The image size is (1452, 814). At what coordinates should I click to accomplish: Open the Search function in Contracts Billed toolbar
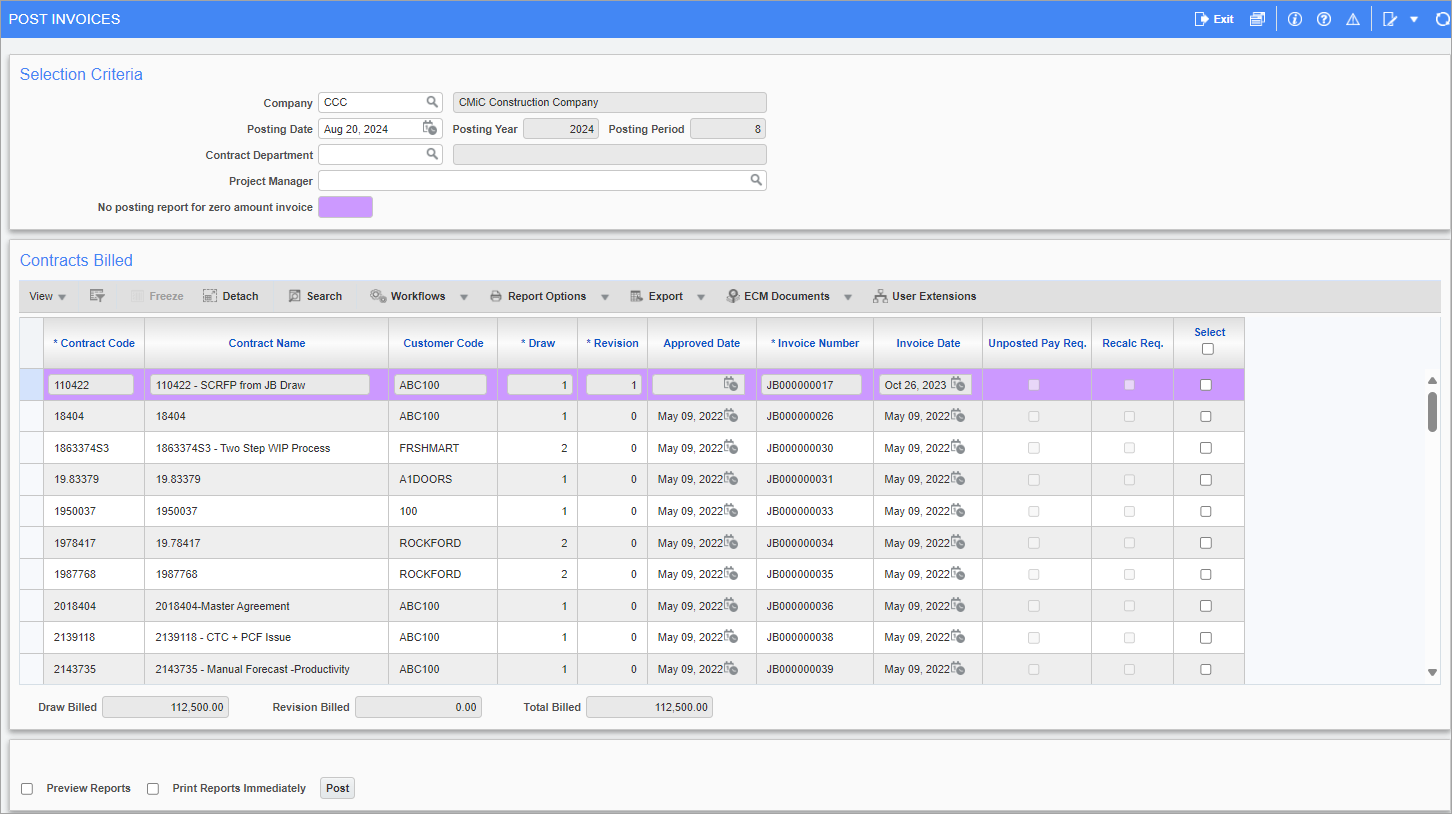pos(315,295)
